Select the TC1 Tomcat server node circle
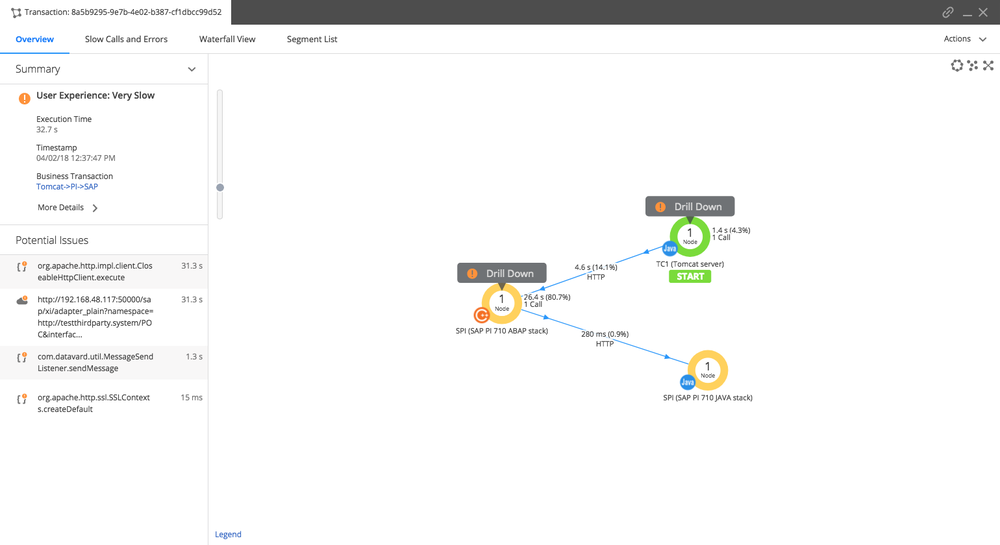 (x=689, y=236)
